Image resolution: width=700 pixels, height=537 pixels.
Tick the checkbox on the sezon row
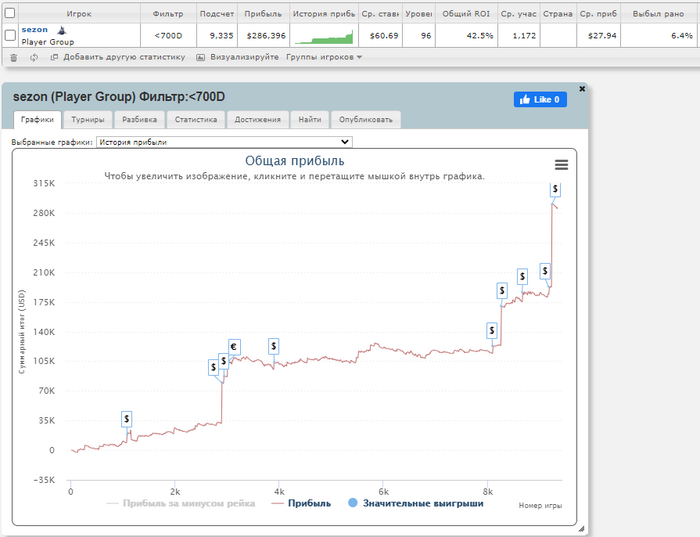(x=10, y=35)
